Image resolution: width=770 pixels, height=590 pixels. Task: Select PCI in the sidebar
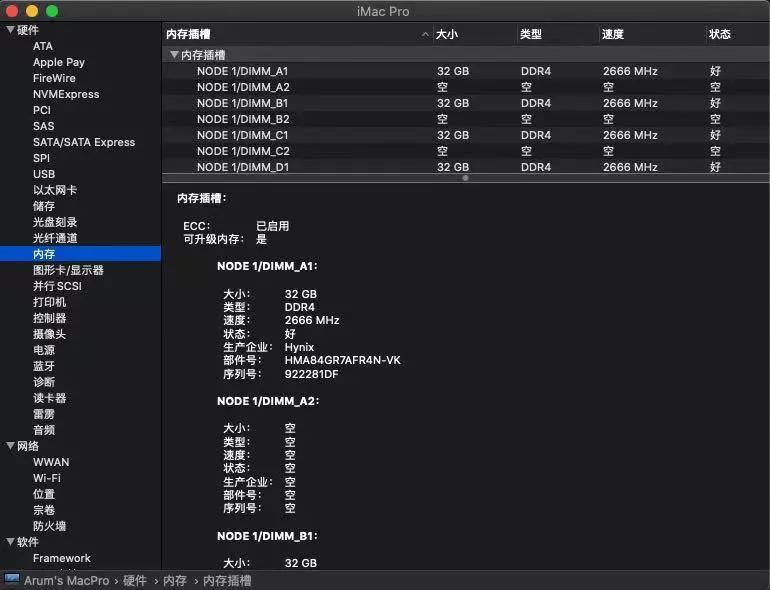coord(42,110)
